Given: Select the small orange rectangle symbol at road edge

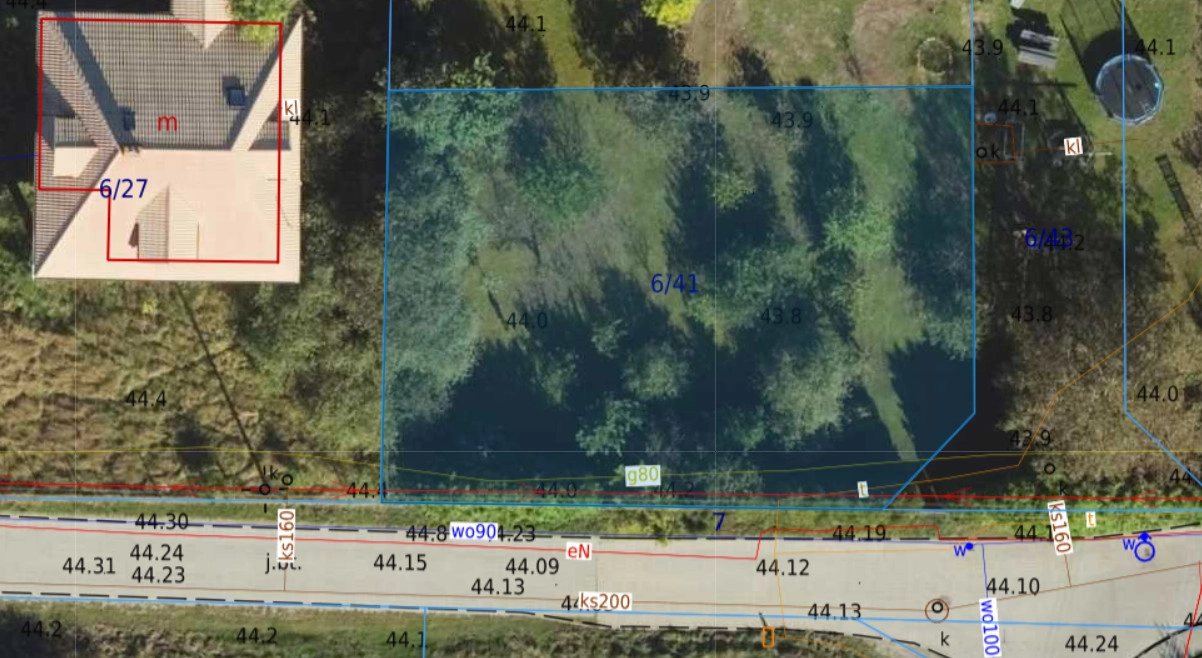Looking at the screenshot, I should pos(768,637).
